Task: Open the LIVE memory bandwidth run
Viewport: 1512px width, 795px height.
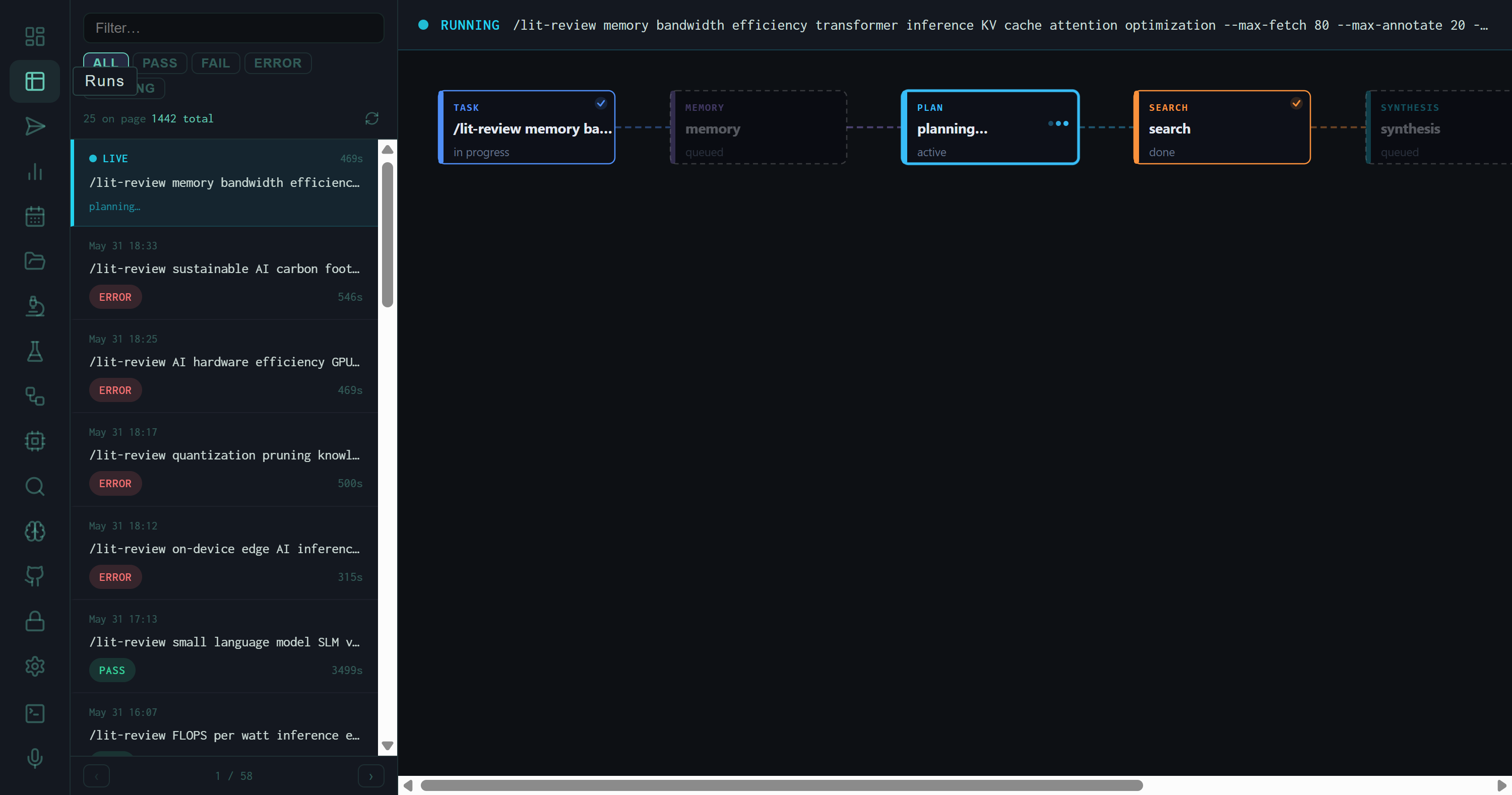Action: (x=224, y=182)
